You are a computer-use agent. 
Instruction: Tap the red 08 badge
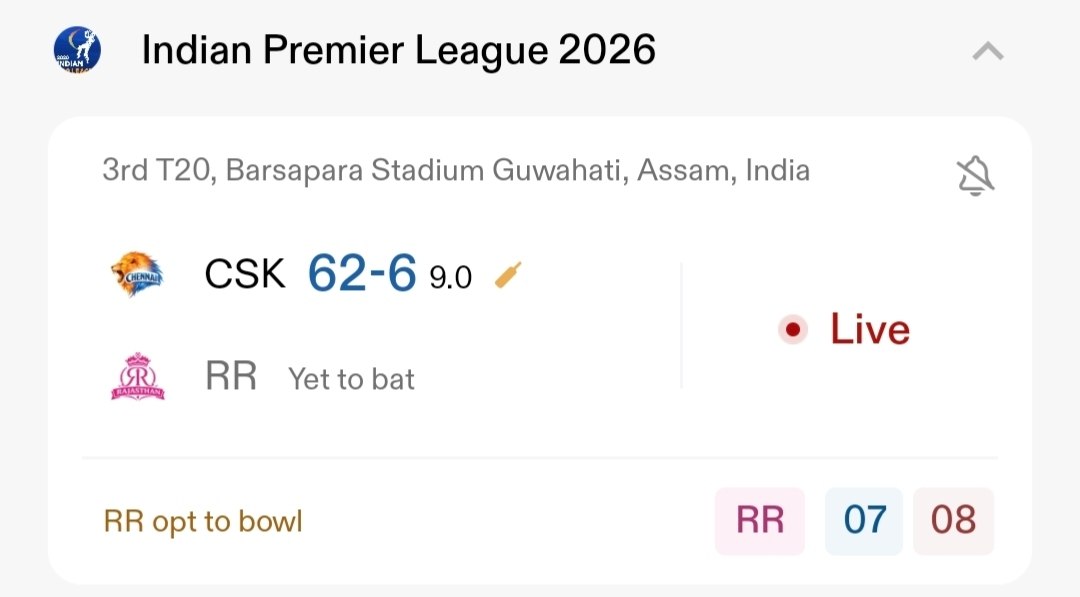tap(953, 520)
